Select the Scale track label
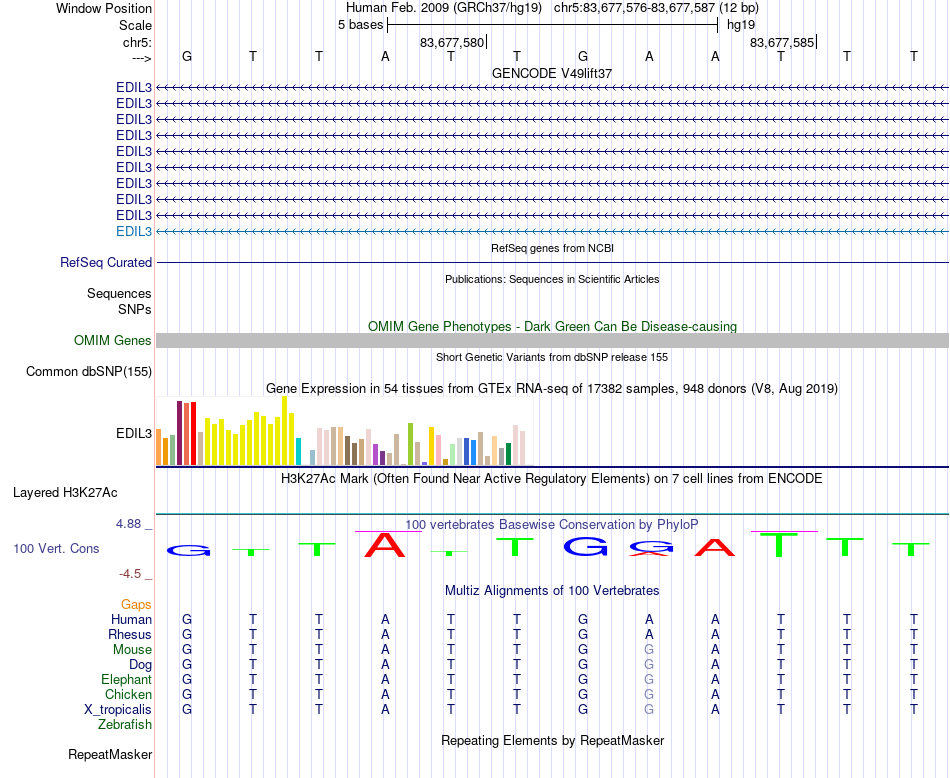 [135, 25]
